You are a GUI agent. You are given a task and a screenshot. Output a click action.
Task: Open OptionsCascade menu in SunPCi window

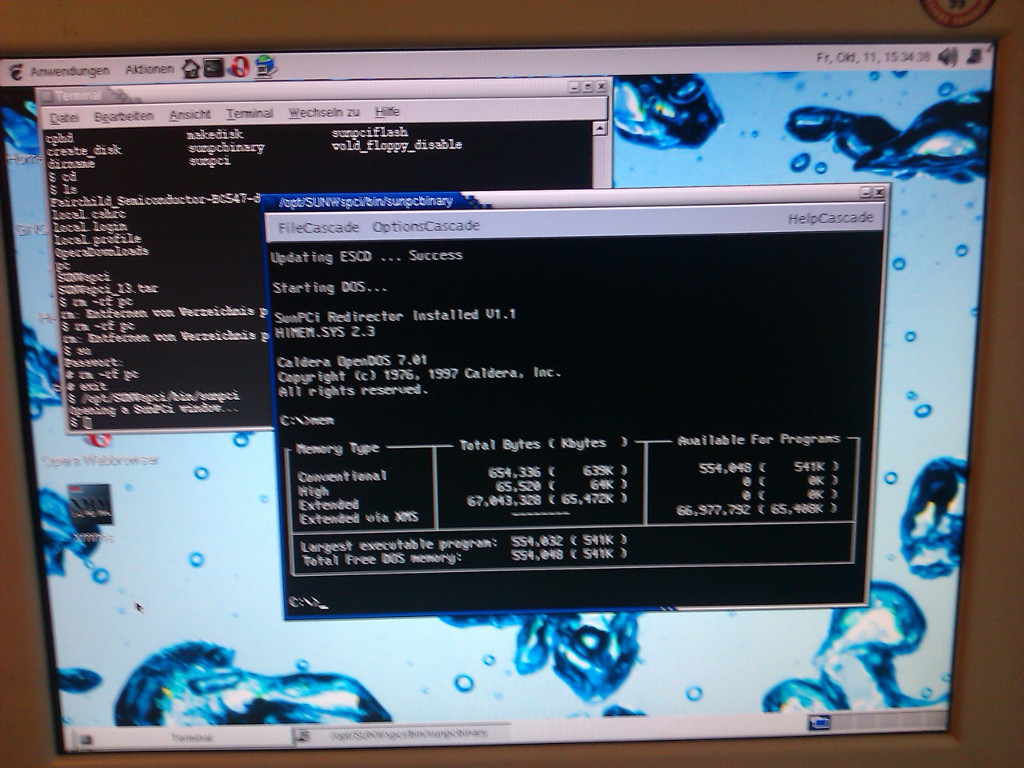tap(426, 226)
